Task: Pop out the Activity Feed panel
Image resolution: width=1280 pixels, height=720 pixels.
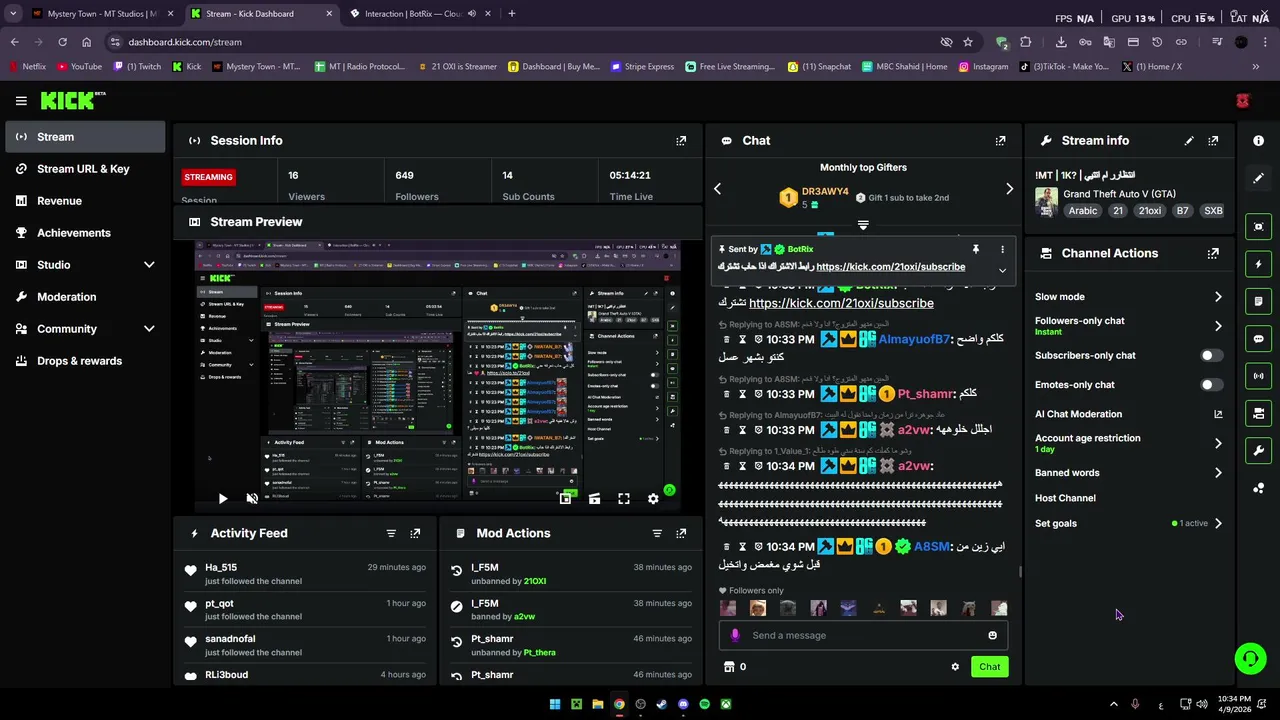Action: [415, 534]
